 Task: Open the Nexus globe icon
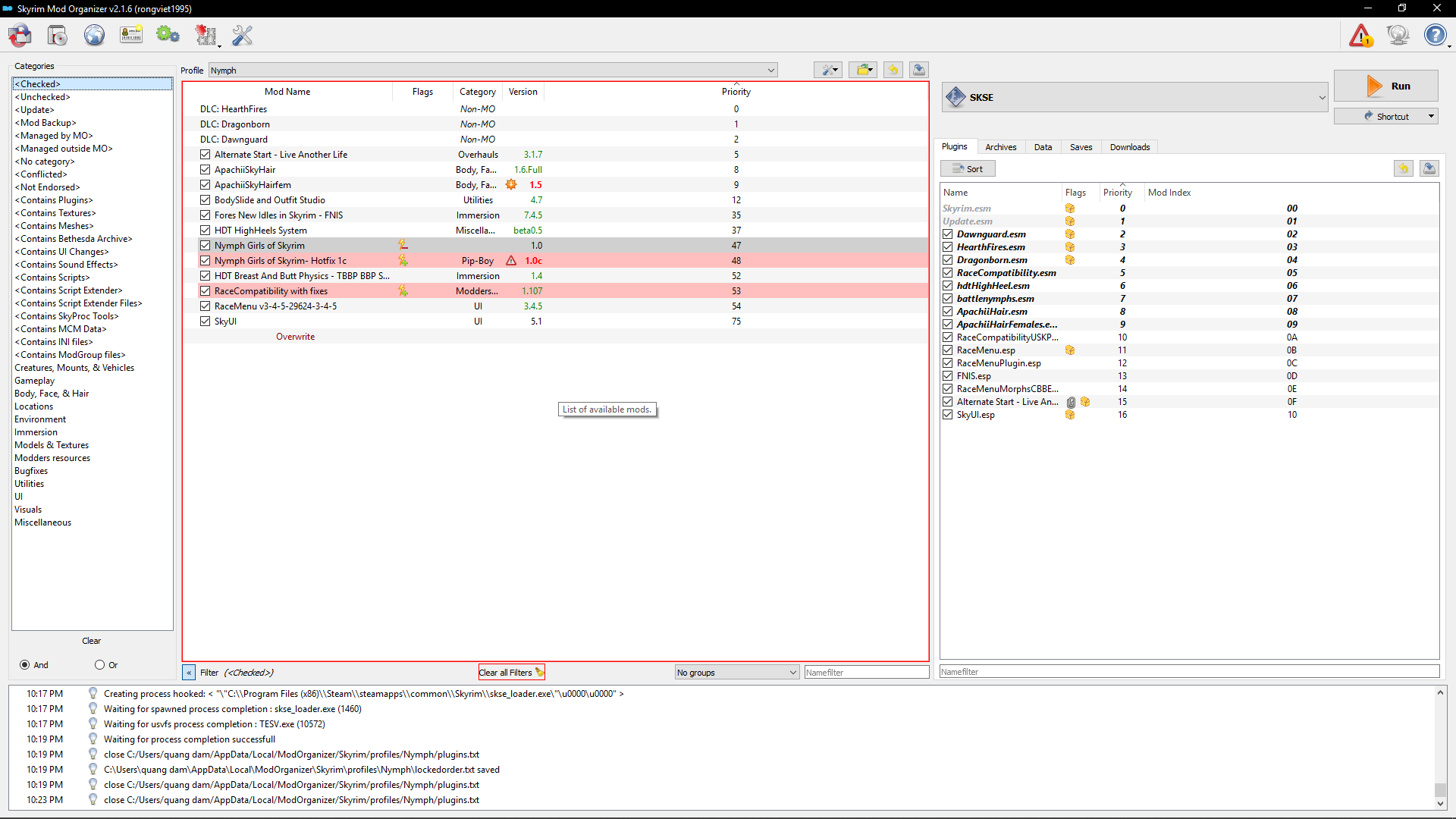pos(94,35)
